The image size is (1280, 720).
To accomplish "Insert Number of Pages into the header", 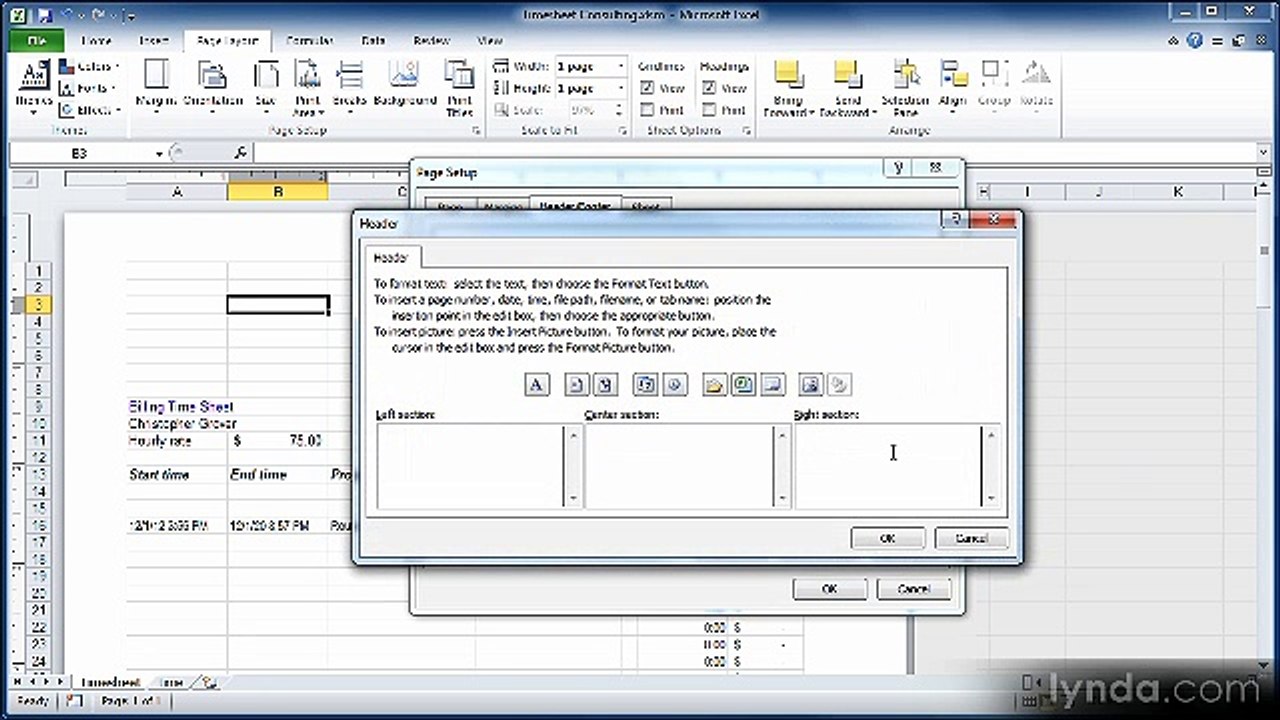I will point(605,385).
